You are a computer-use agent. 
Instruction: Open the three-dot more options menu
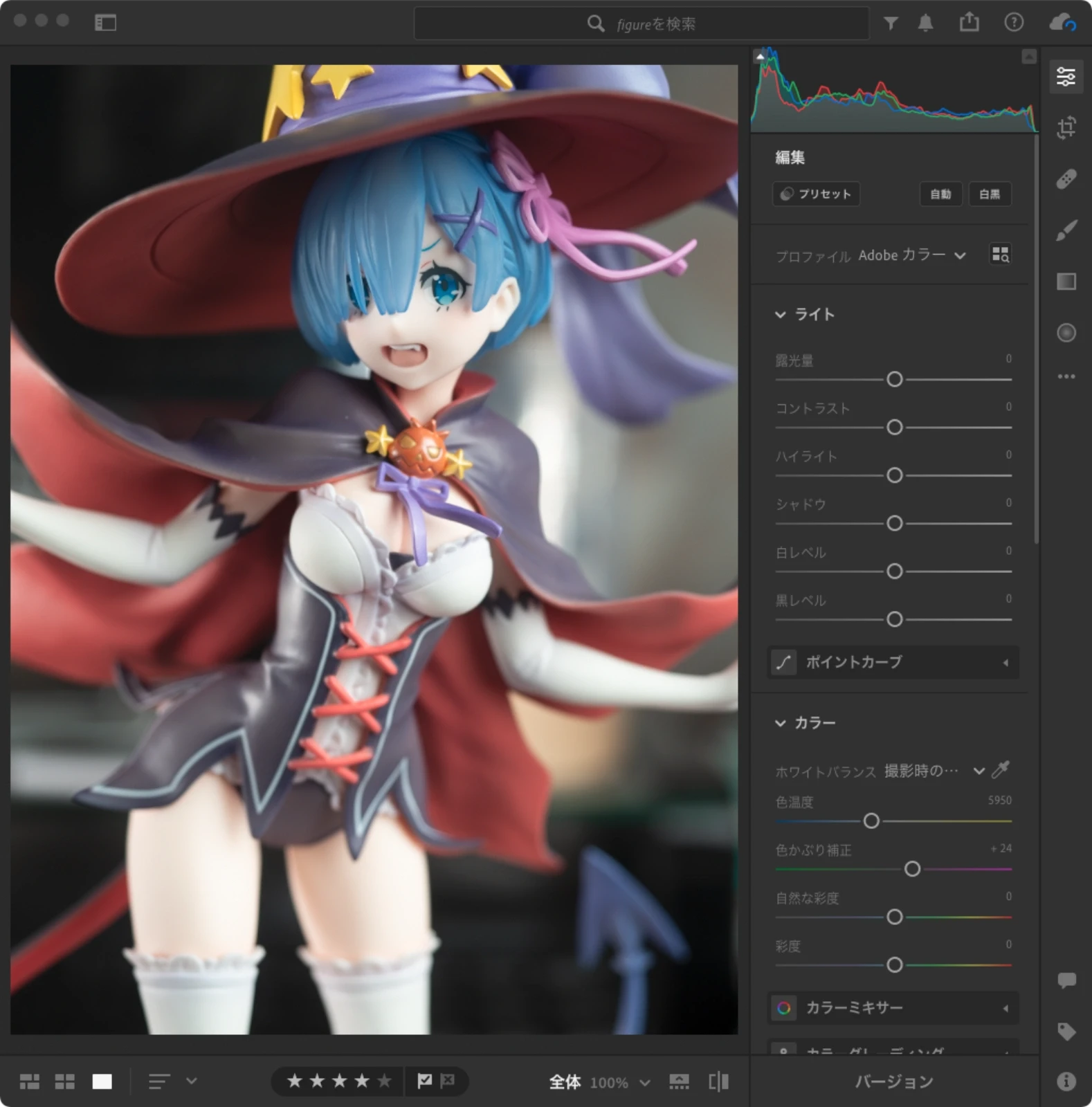pos(1066,376)
